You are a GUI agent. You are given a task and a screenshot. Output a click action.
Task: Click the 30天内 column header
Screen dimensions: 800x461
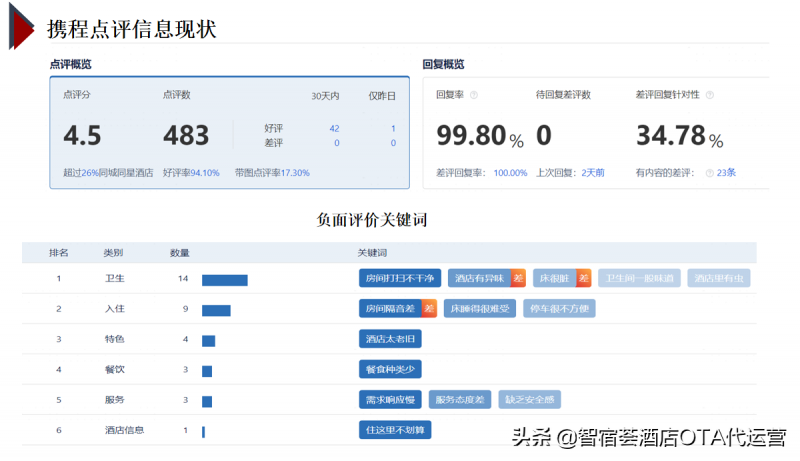coord(325,96)
